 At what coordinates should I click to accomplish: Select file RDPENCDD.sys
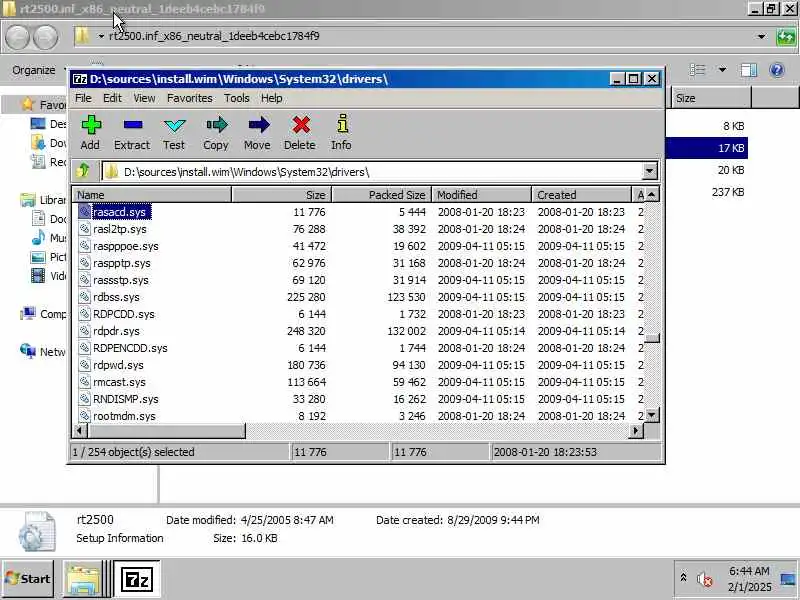tap(130, 348)
